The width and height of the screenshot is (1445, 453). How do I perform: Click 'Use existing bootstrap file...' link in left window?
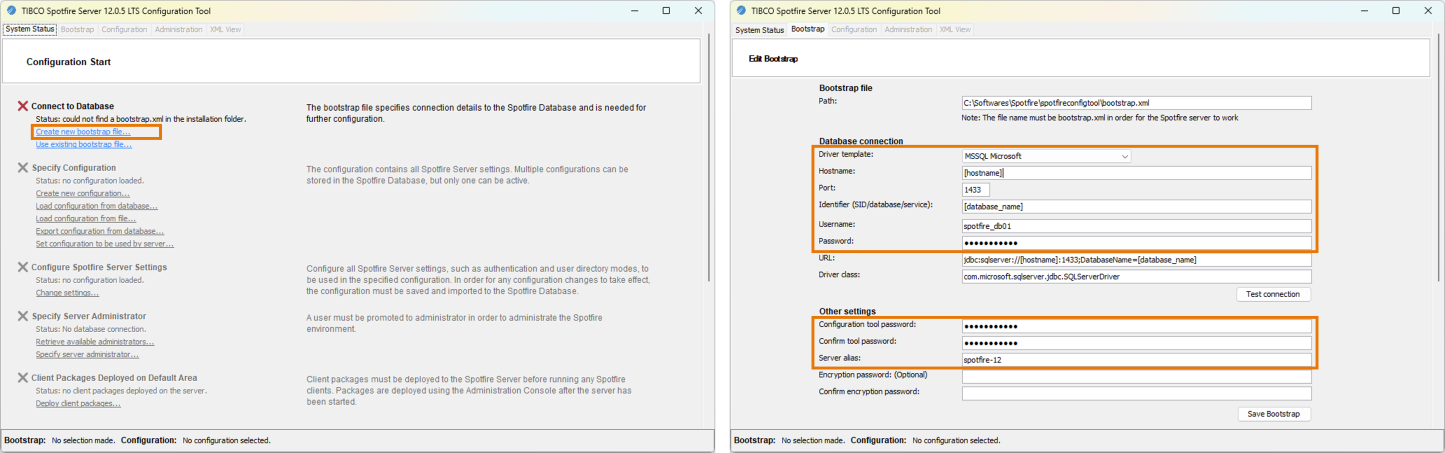pyautogui.click(x=84, y=144)
